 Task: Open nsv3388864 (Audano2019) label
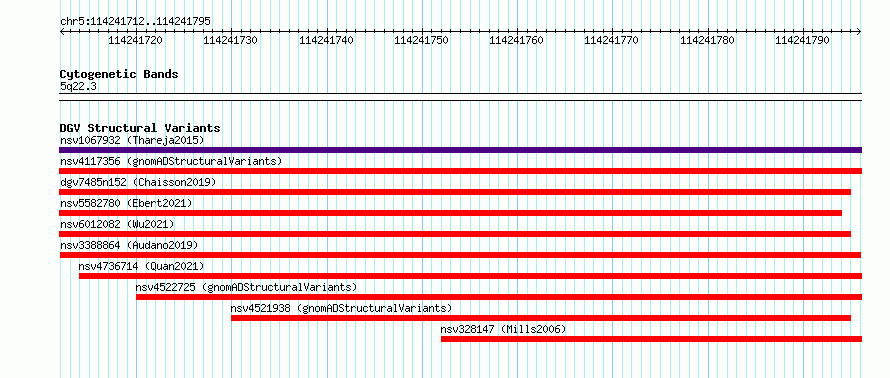129,245
